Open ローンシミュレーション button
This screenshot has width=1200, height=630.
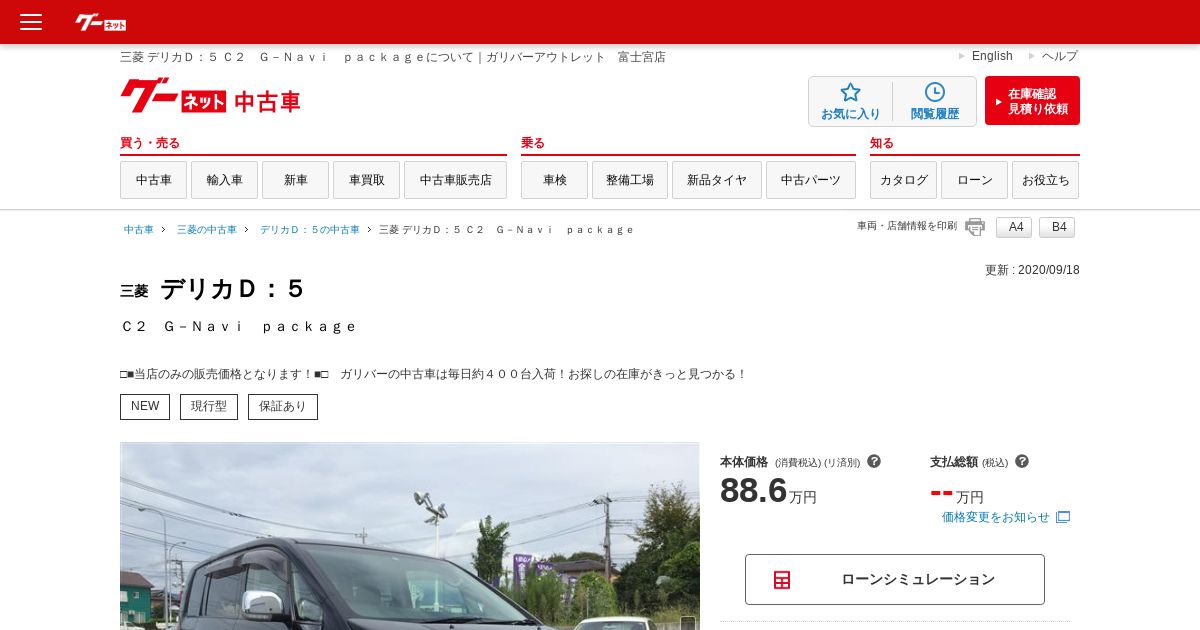coord(895,579)
